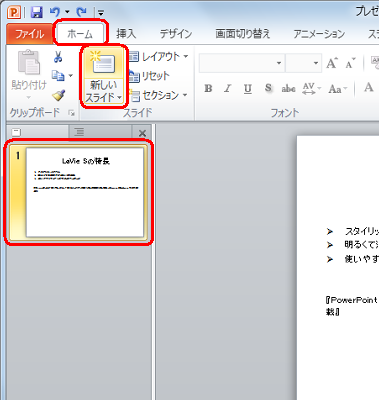Undo the last action
The width and height of the screenshot is (379, 400).
[55, 12]
